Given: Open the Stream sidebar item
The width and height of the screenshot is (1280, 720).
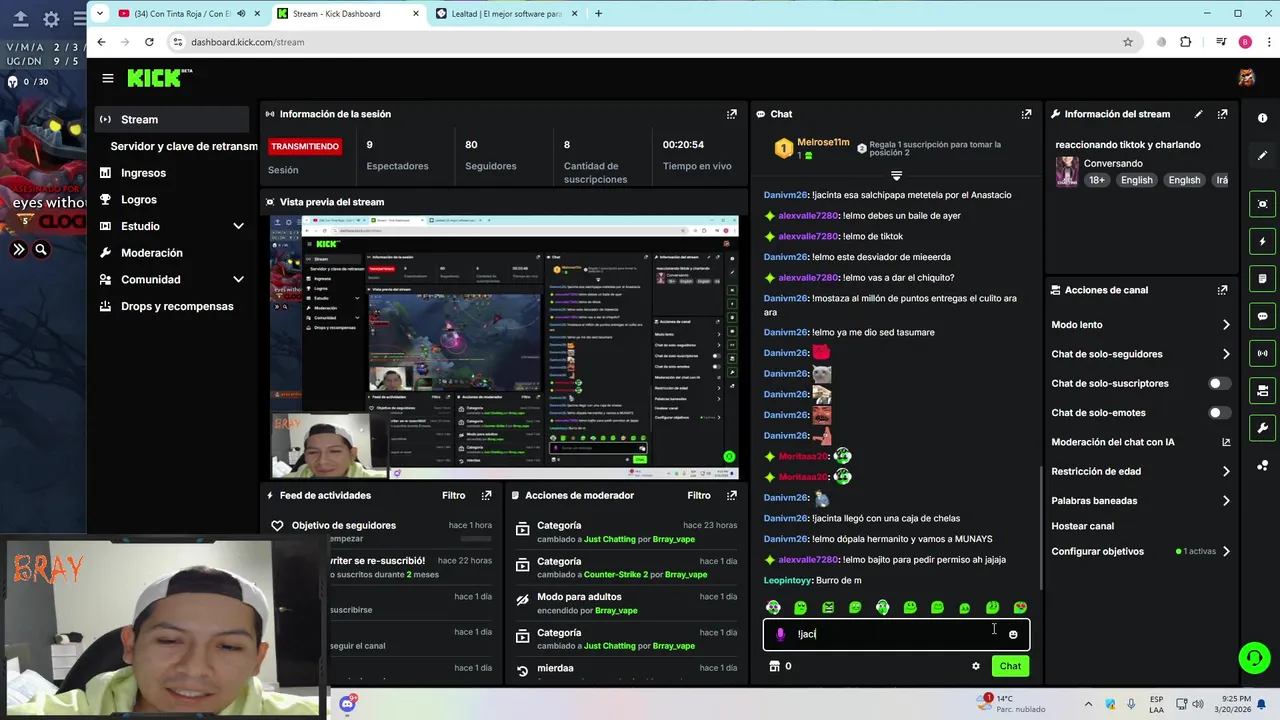Looking at the screenshot, I should (x=172, y=119).
